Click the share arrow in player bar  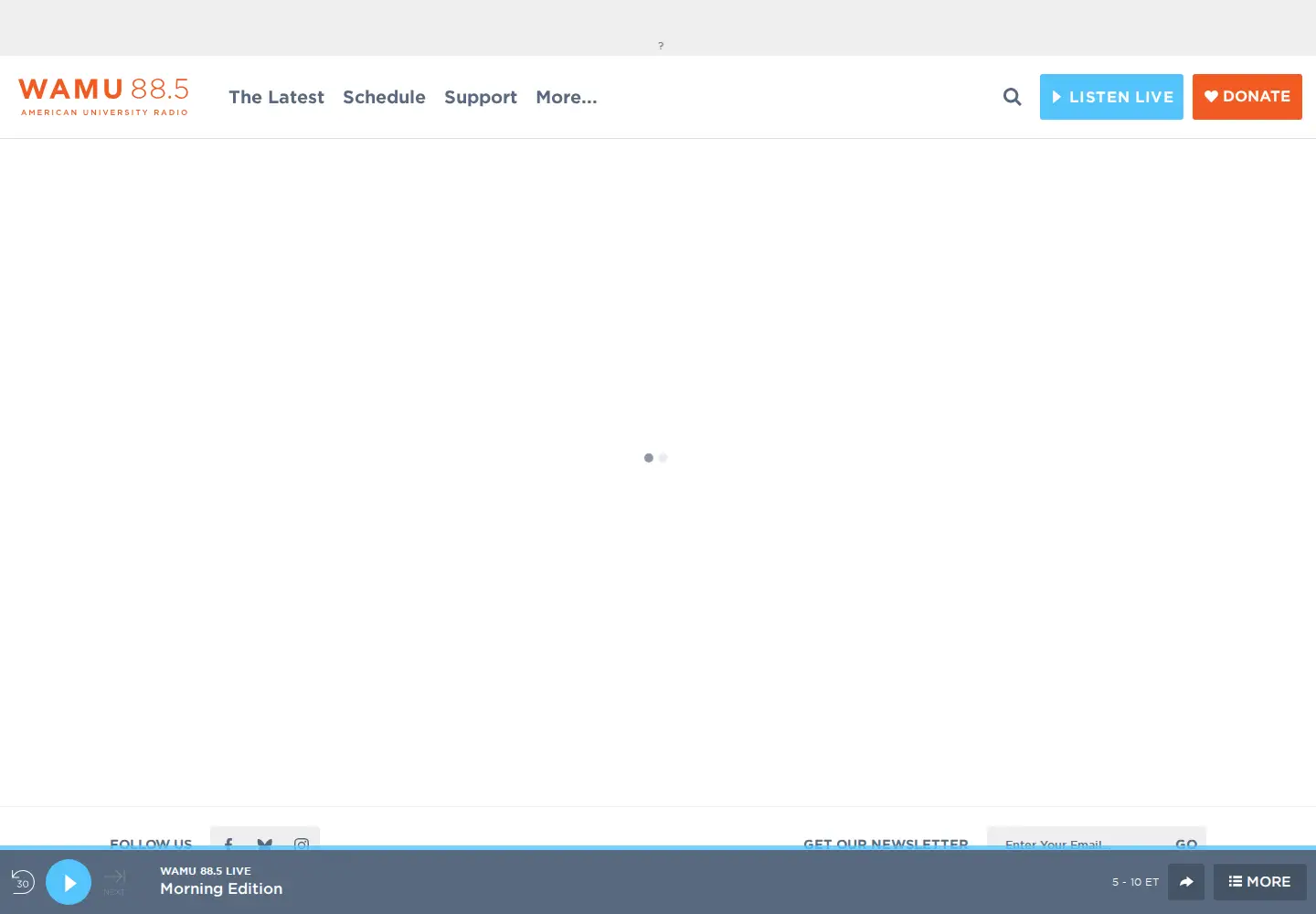[x=1186, y=882]
